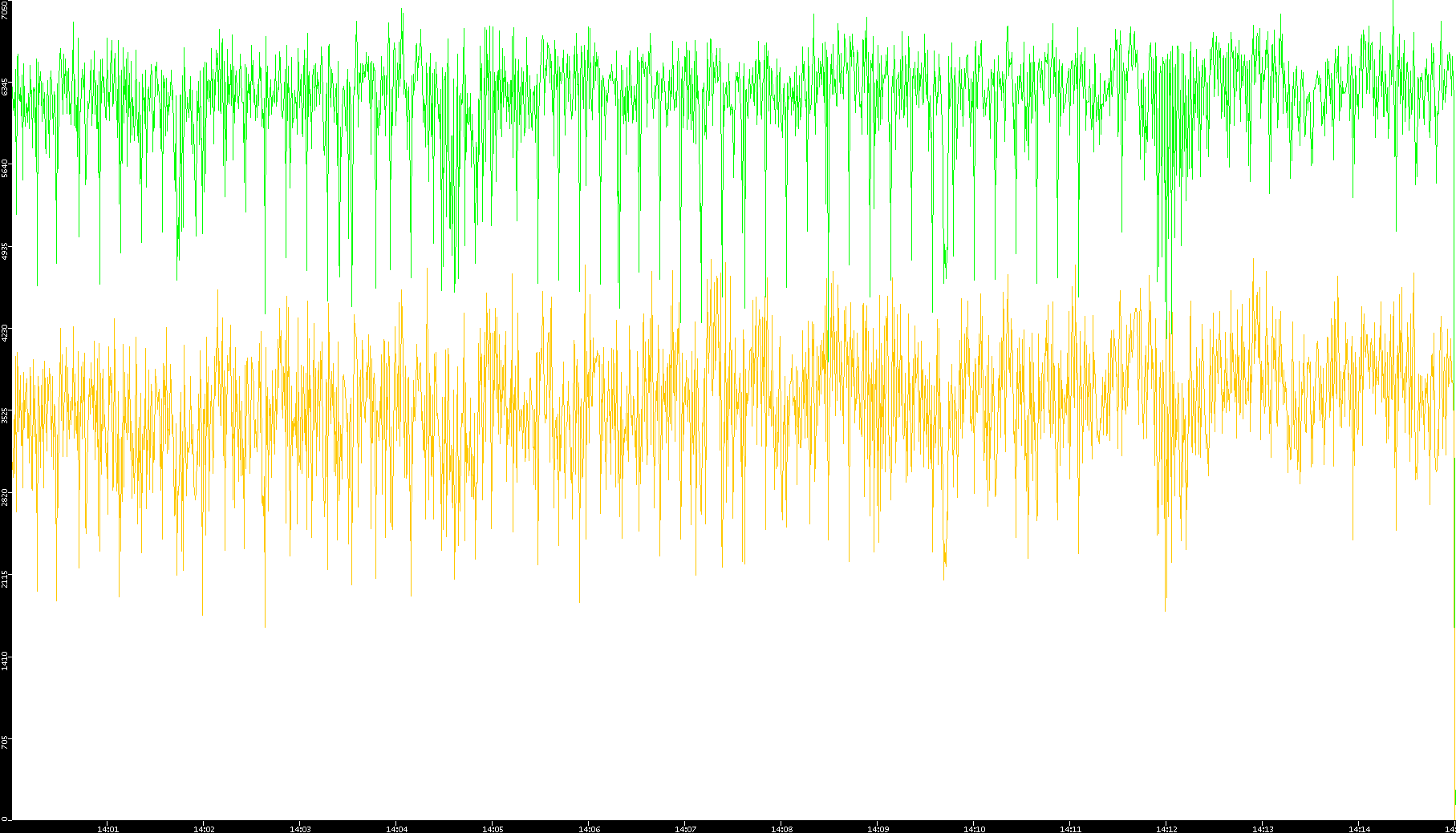Select the 14:14 time axis label

[x=1359, y=829]
